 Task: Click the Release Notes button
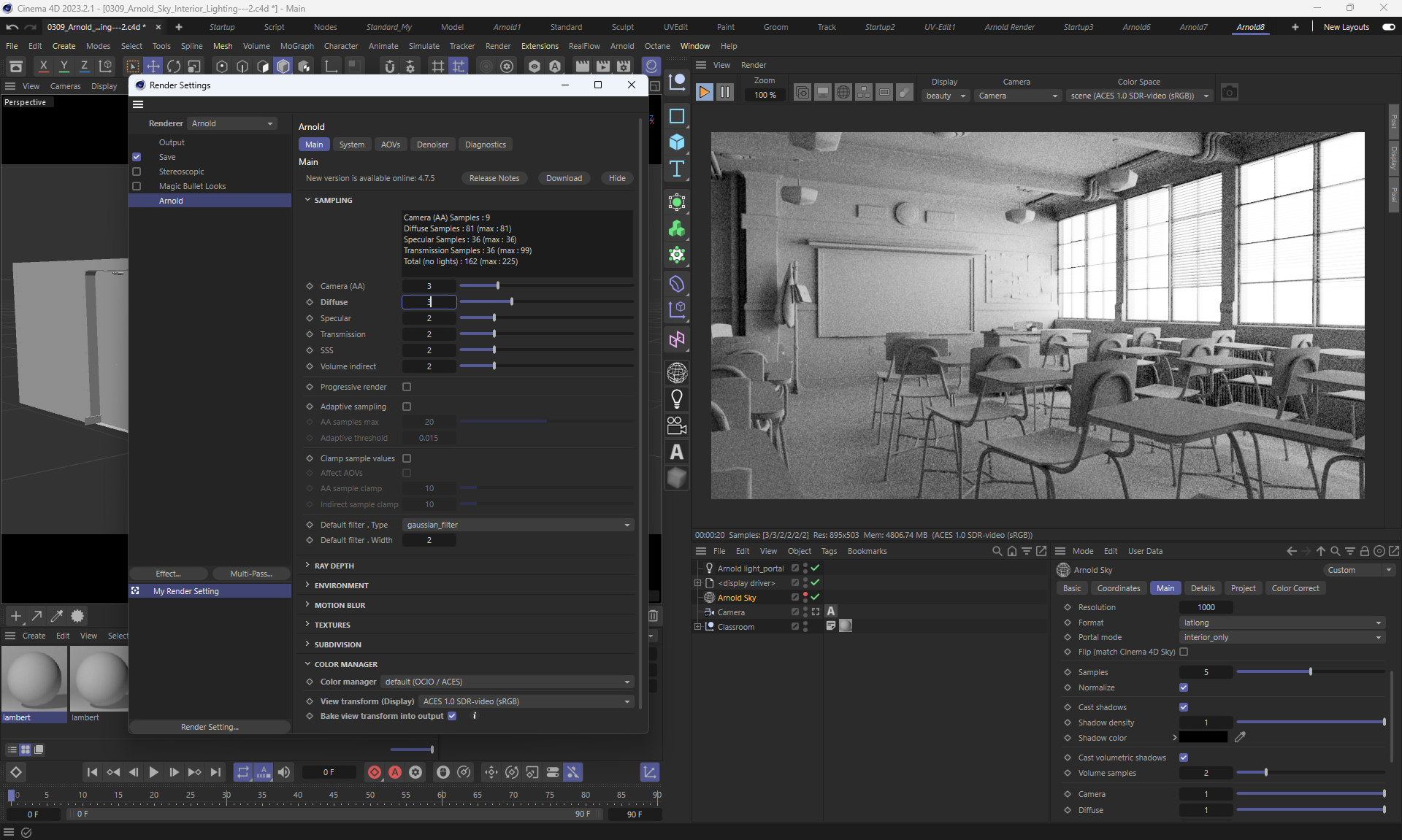coord(494,178)
